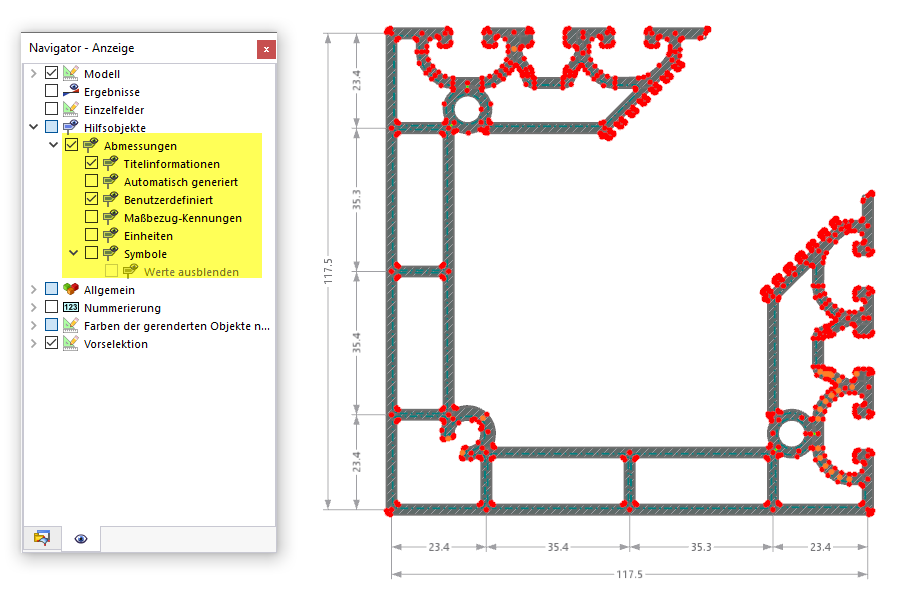The image size is (902, 589).
Task: Close the Navigator - Anzeige panel
Action: click(266, 49)
